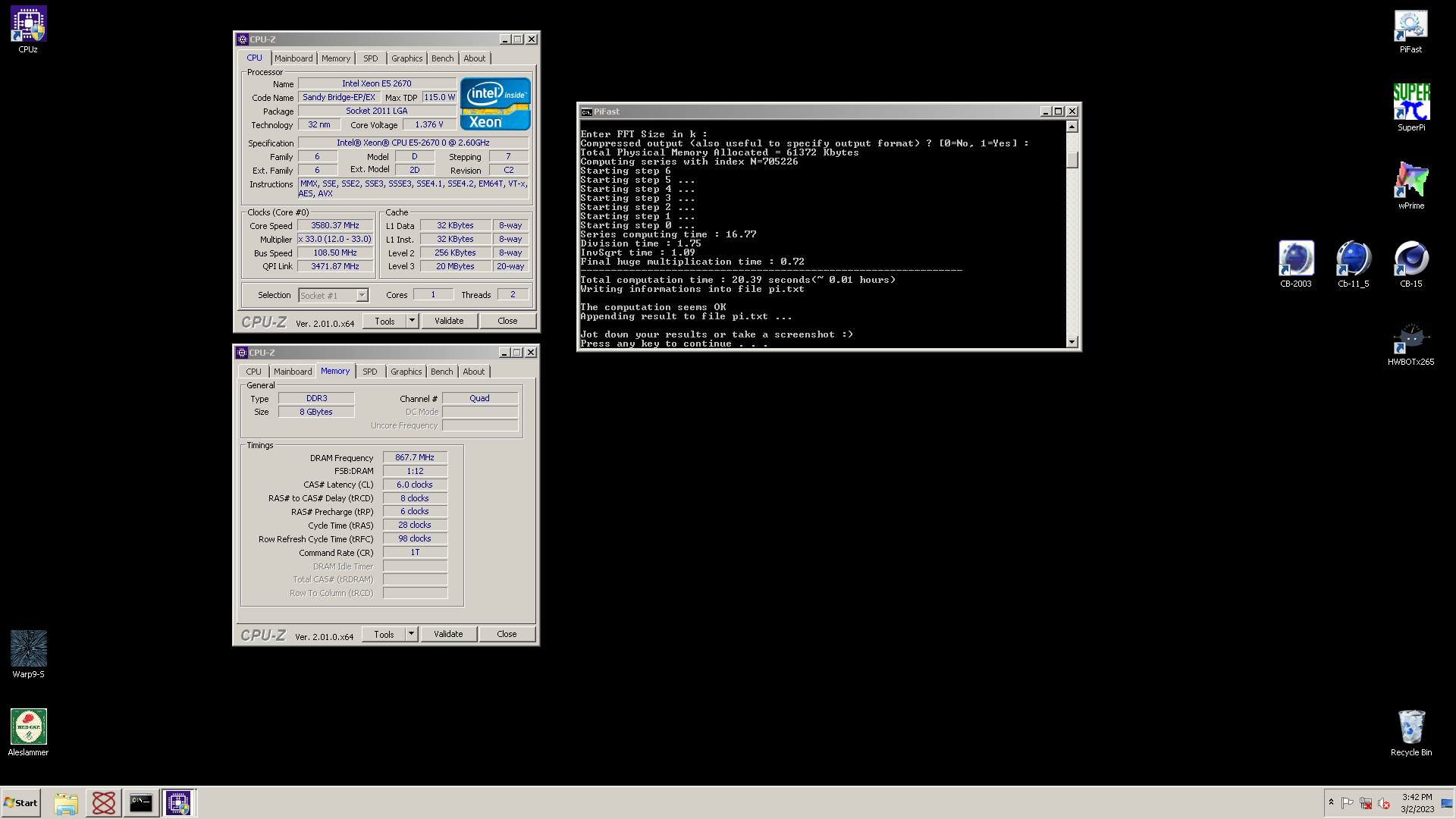Open the PiFast desktop shortcut
The width and height of the screenshot is (1456, 819).
[1410, 30]
